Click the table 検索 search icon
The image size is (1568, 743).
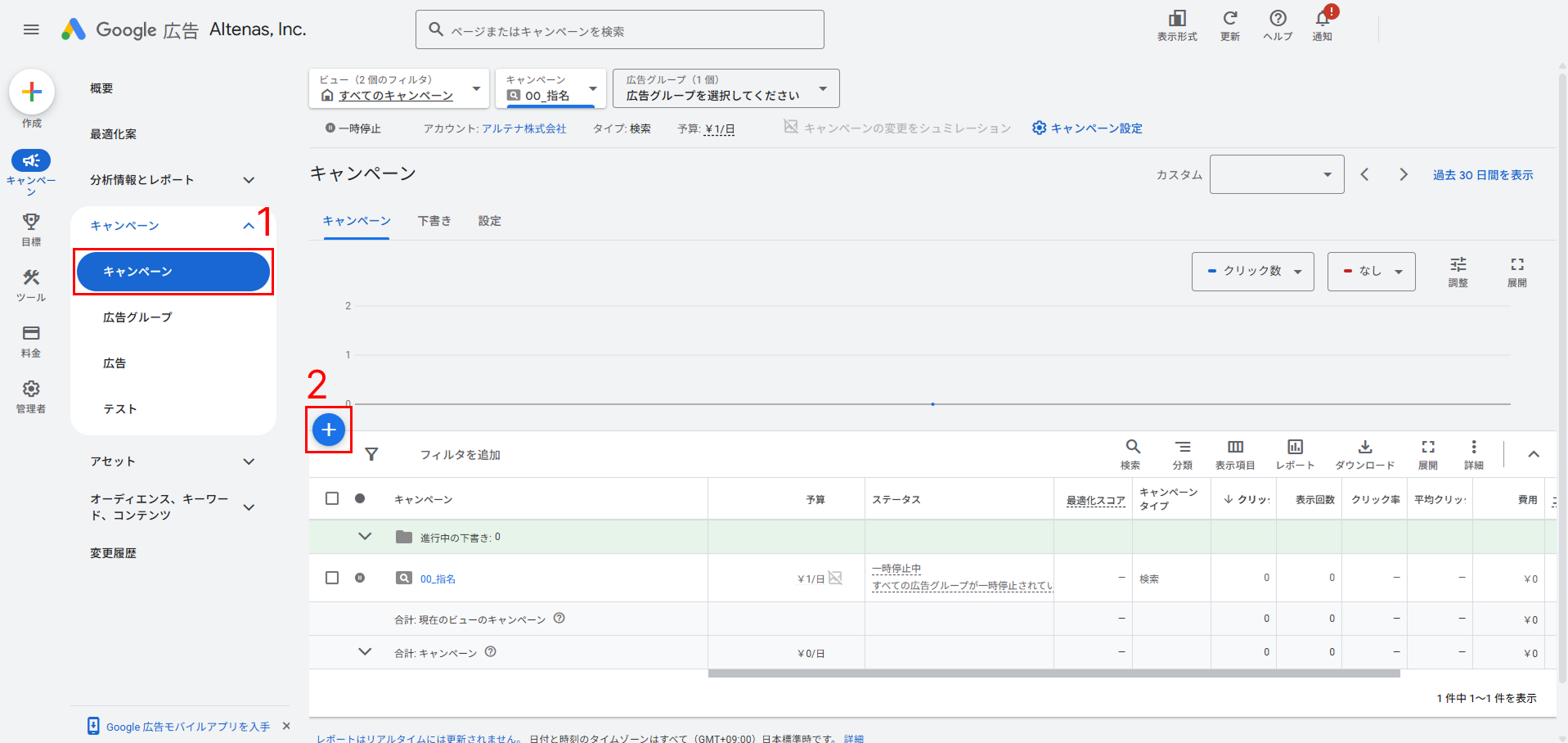(1133, 447)
